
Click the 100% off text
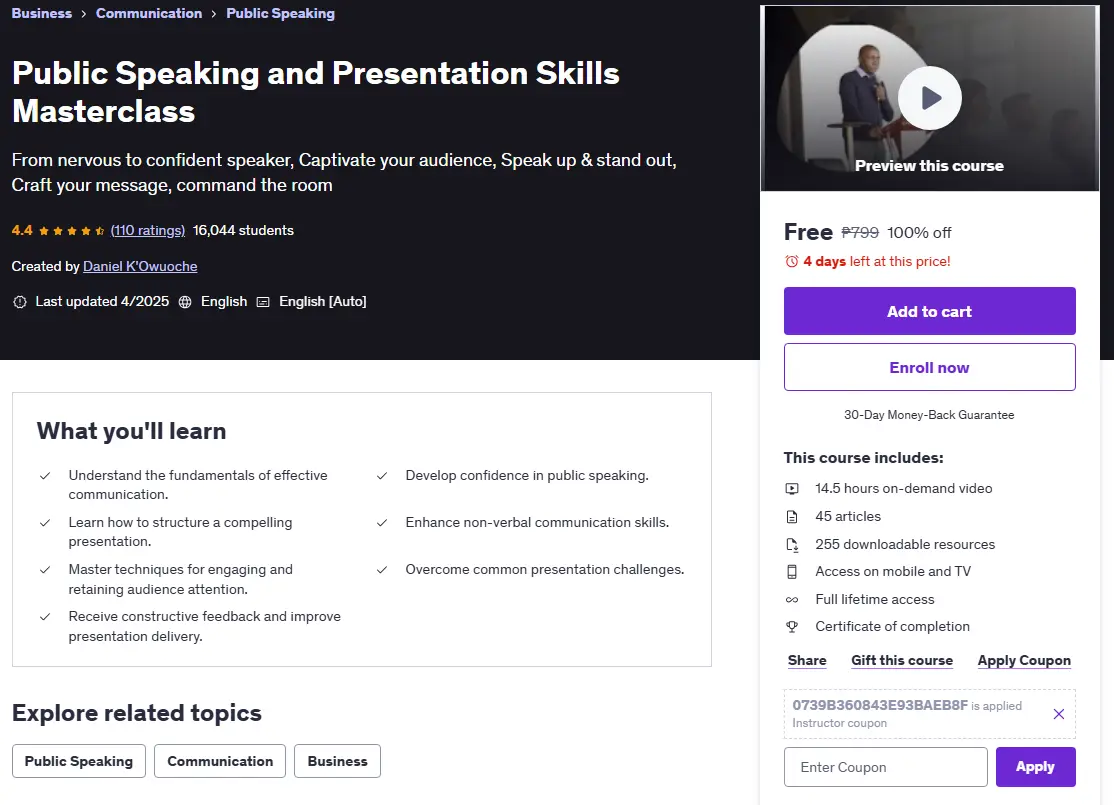pos(919,232)
